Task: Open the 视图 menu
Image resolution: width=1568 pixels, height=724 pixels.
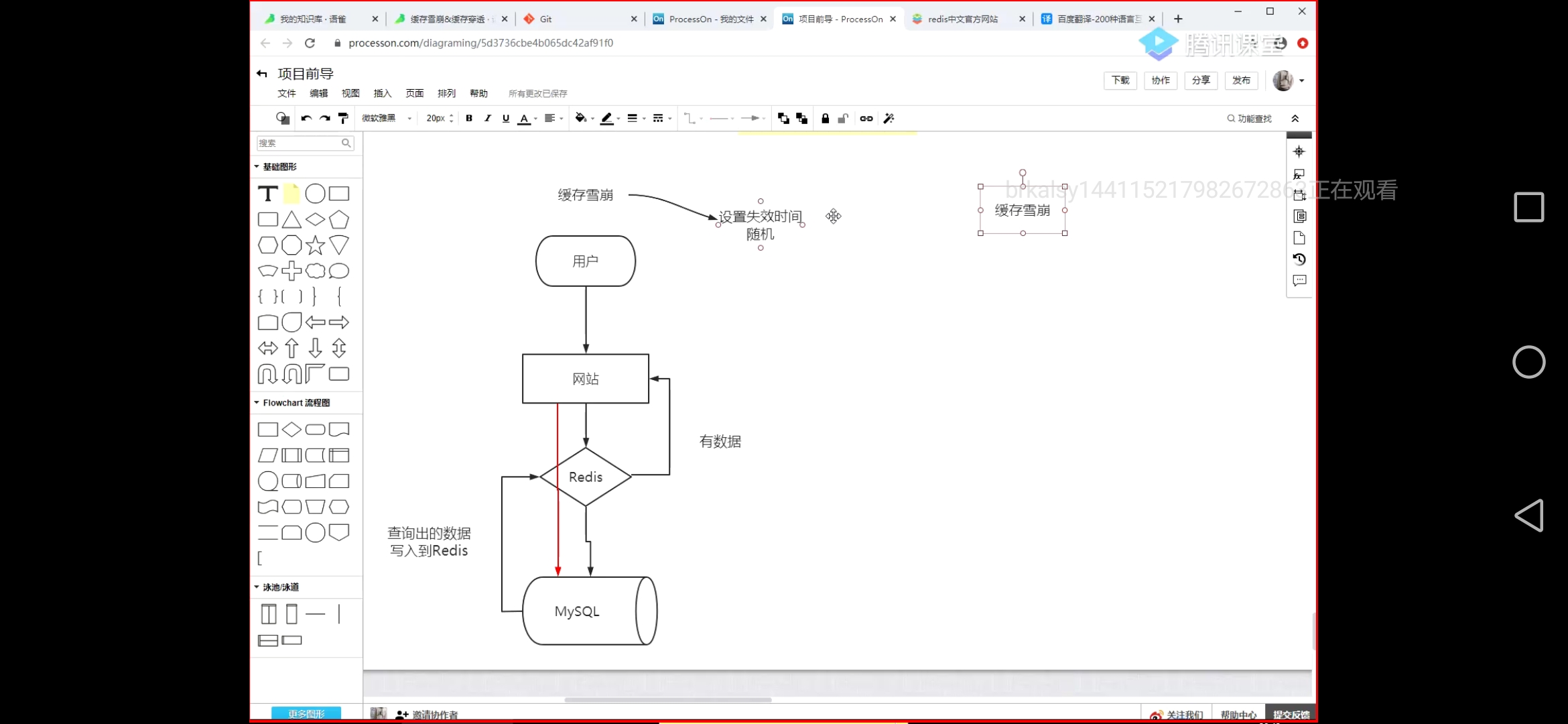Action: 350,93
